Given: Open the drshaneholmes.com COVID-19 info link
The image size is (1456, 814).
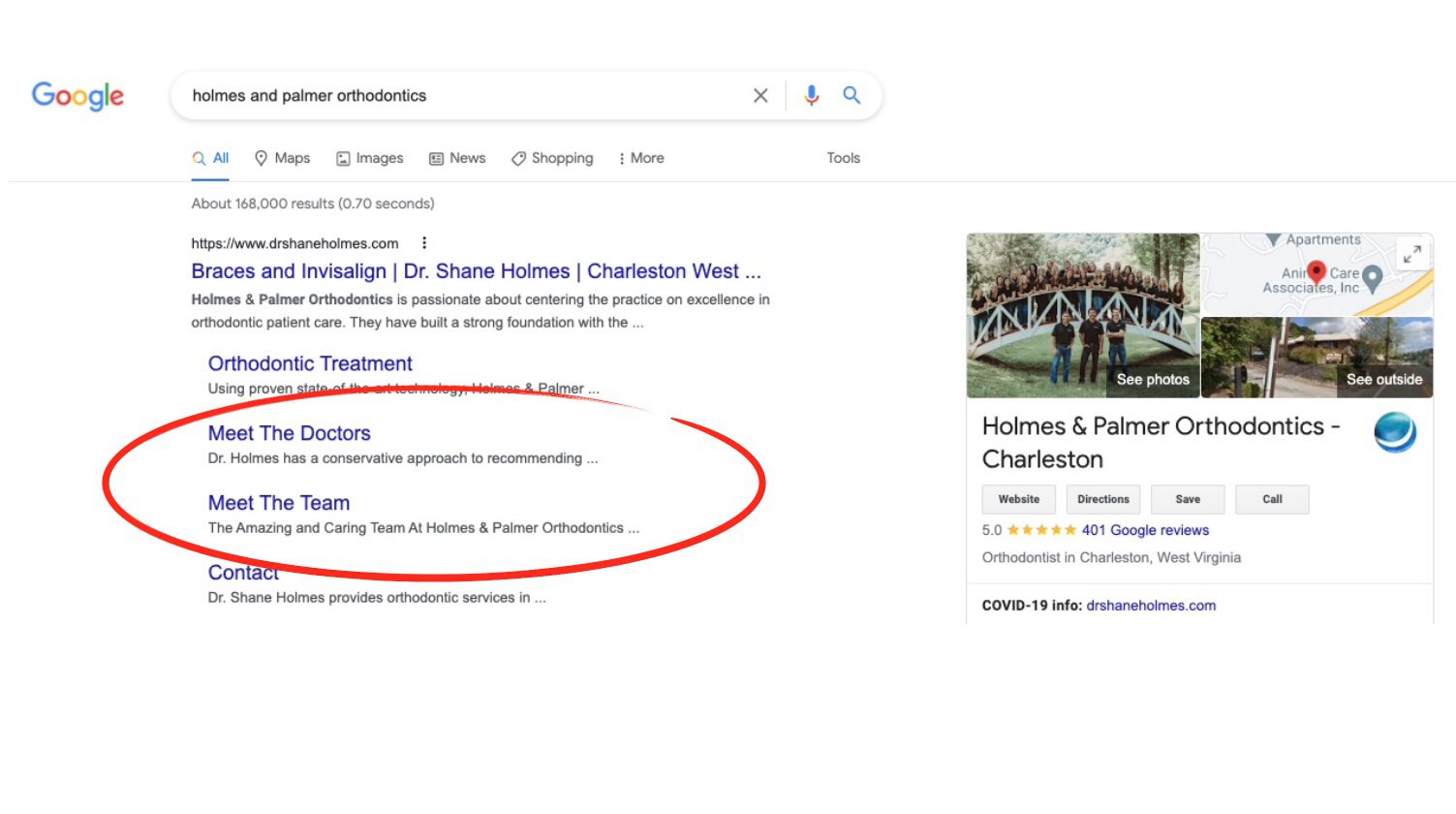Looking at the screenshot, I should tap(1151, 606).
